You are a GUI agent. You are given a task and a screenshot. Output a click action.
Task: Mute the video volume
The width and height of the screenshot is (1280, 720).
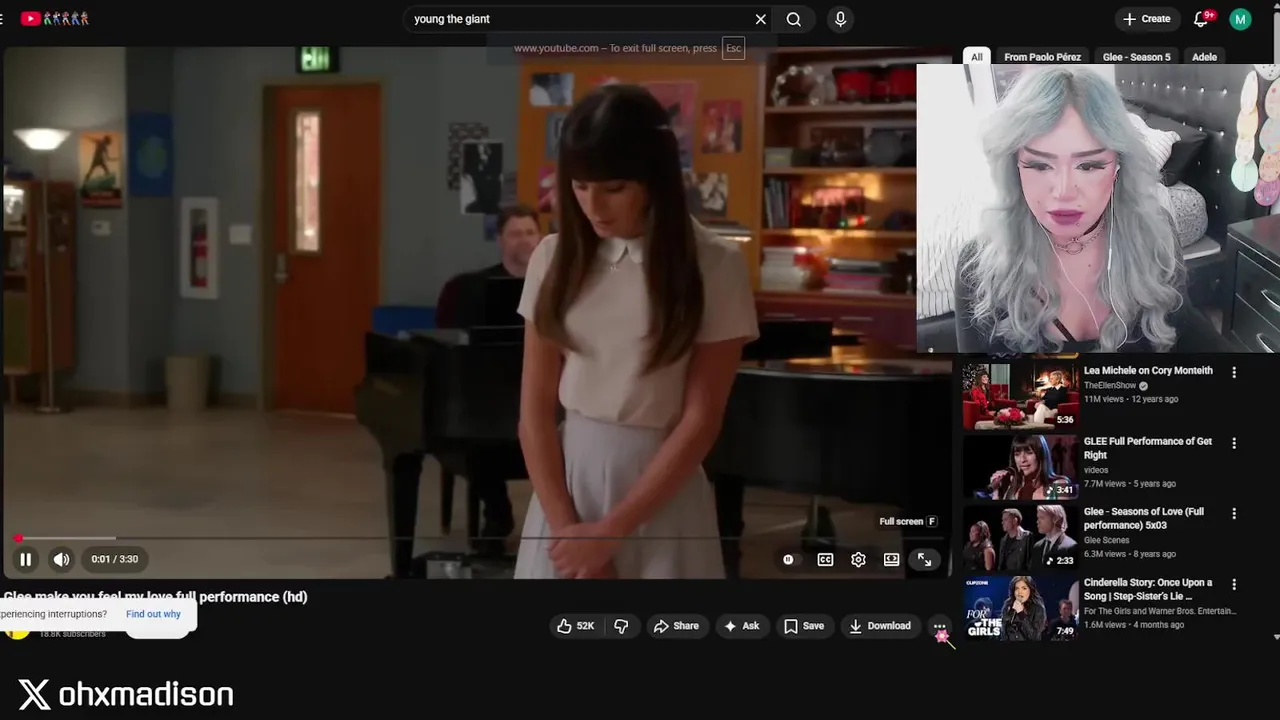tap(61, 560)
